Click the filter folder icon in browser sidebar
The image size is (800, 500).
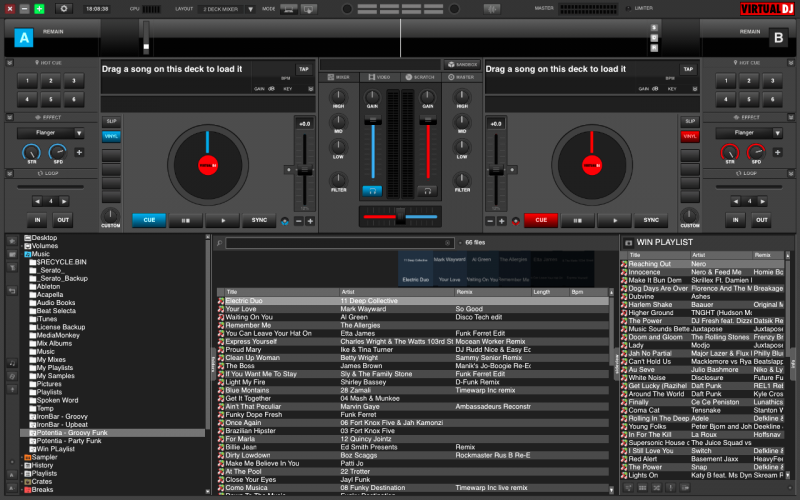tap(12, 267)
